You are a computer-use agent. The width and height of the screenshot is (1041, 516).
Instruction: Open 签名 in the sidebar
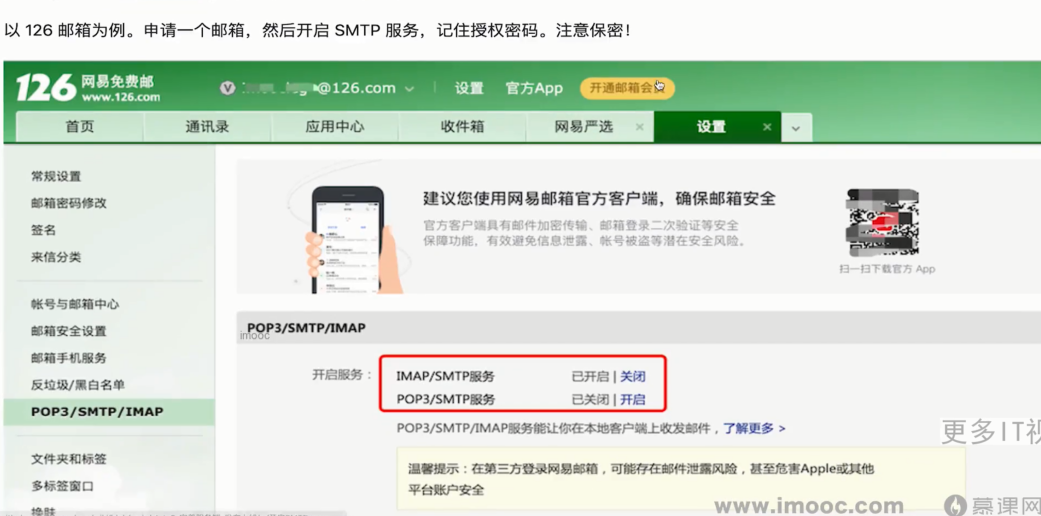[x=43, y=230]
